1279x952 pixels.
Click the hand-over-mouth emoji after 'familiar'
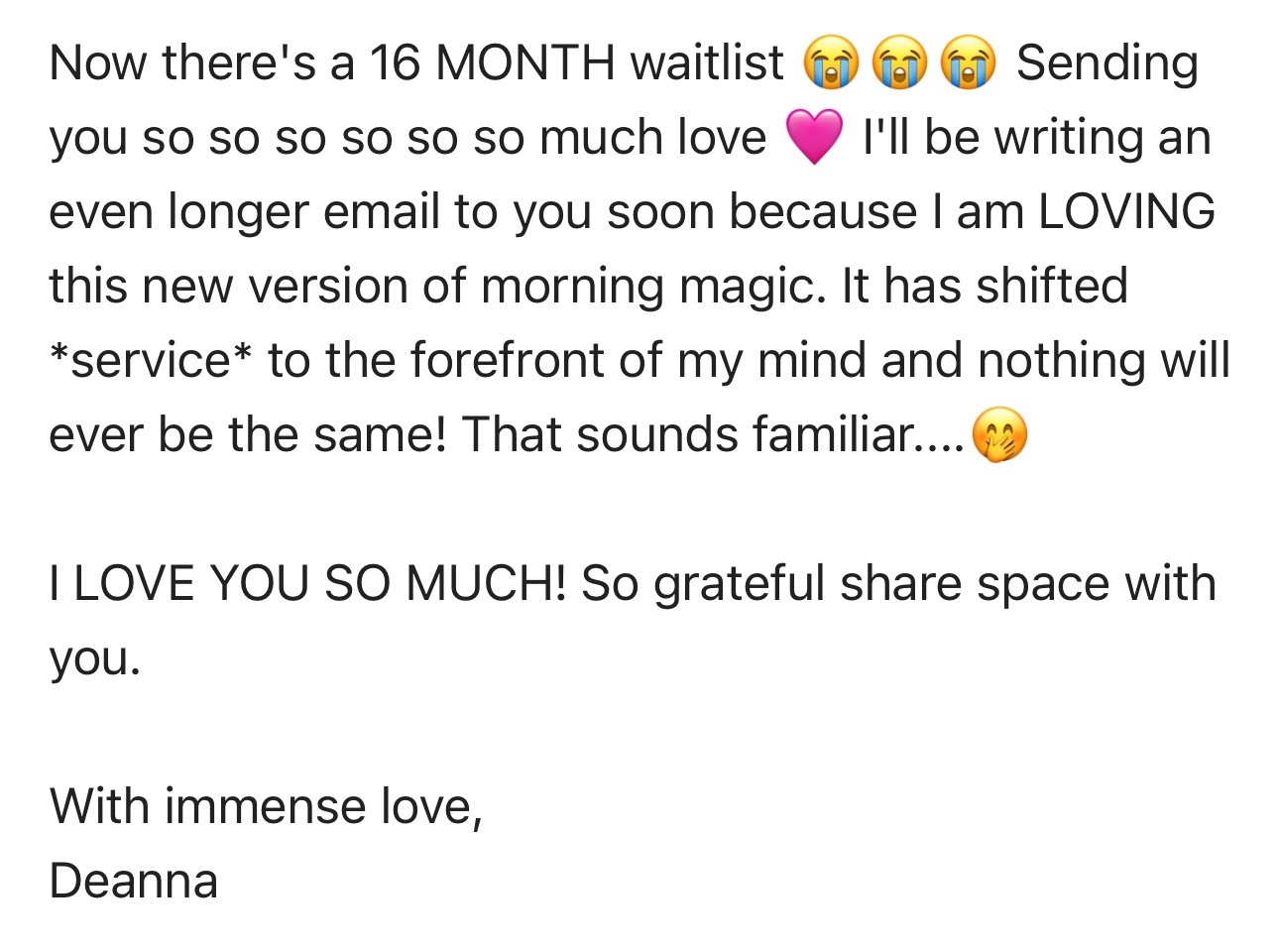tap(999, 436)
